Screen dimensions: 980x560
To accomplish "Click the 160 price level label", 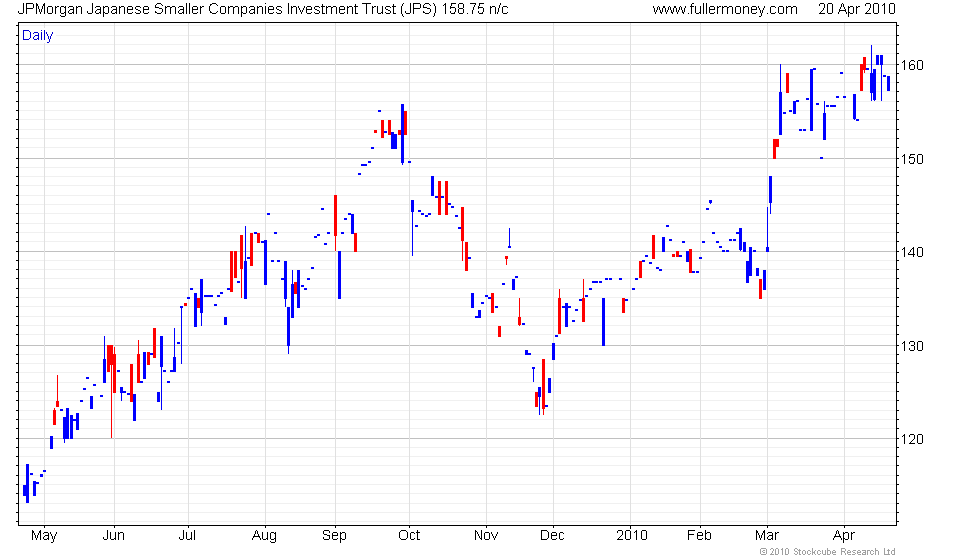I will (x=912, y=65).
